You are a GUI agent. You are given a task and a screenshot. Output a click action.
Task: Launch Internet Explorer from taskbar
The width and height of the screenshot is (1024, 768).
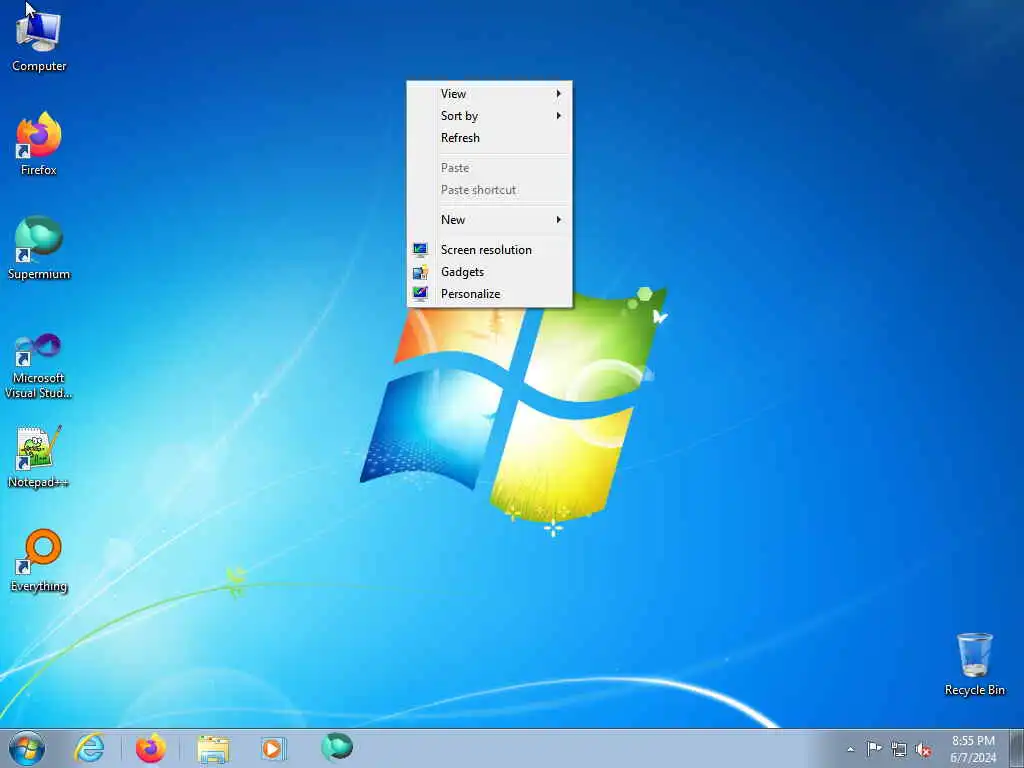tap(89, 748)
